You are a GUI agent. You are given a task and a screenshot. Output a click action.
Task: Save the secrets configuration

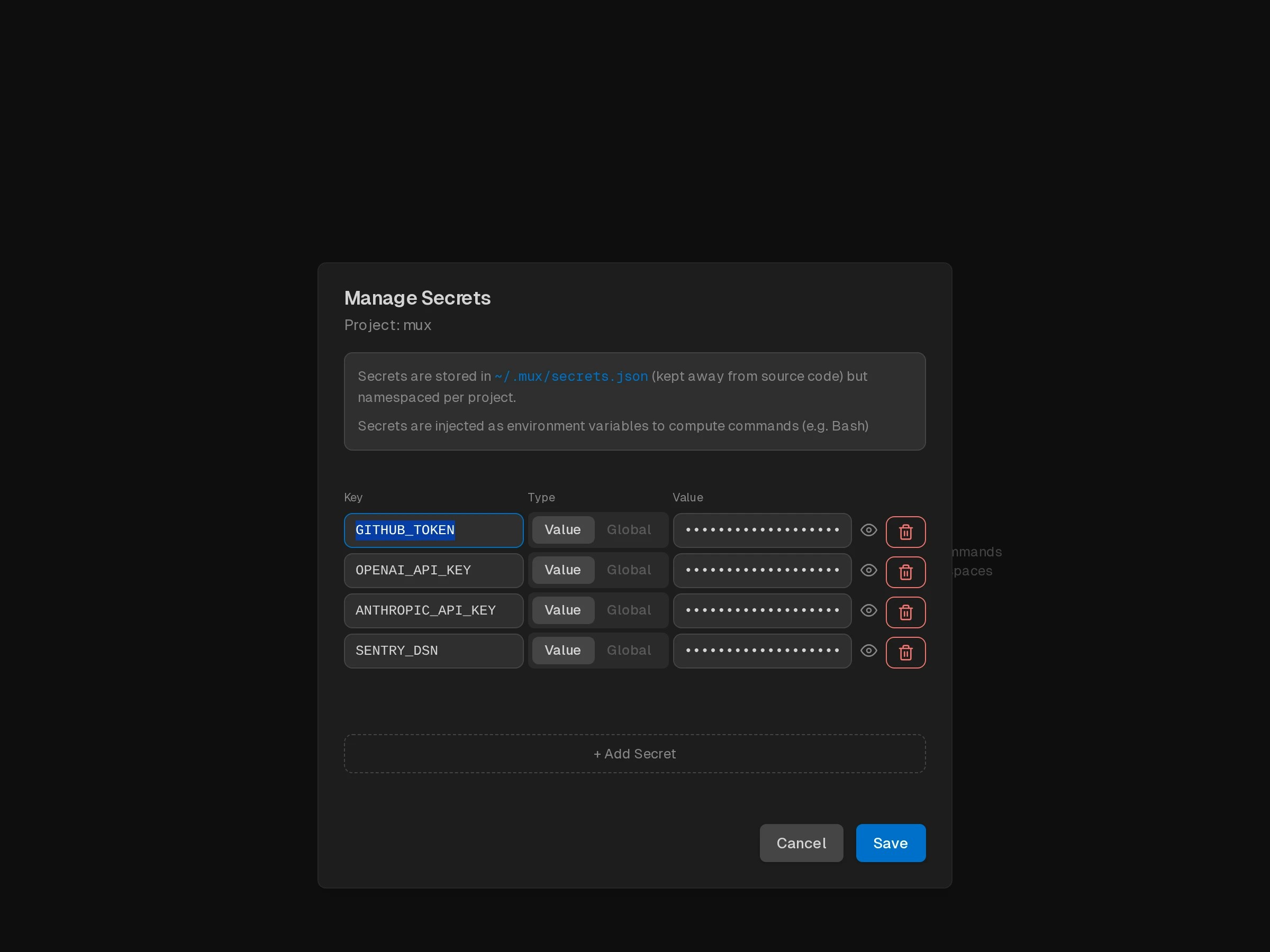pos(890,843)
